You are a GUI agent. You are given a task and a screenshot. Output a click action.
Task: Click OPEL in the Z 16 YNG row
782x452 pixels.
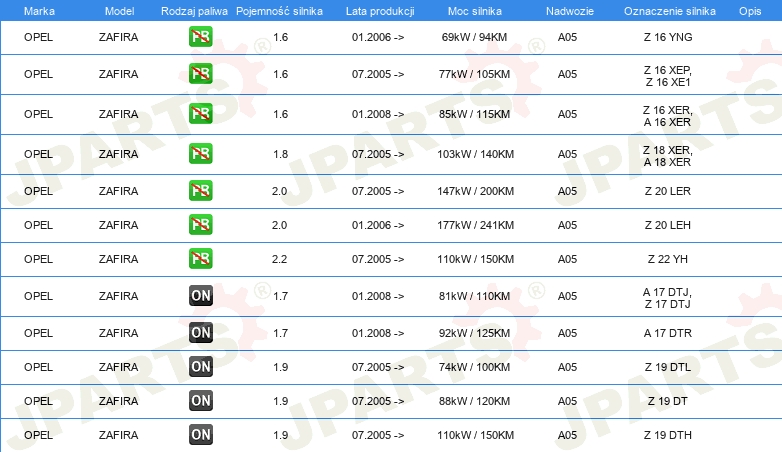[38, 37]
